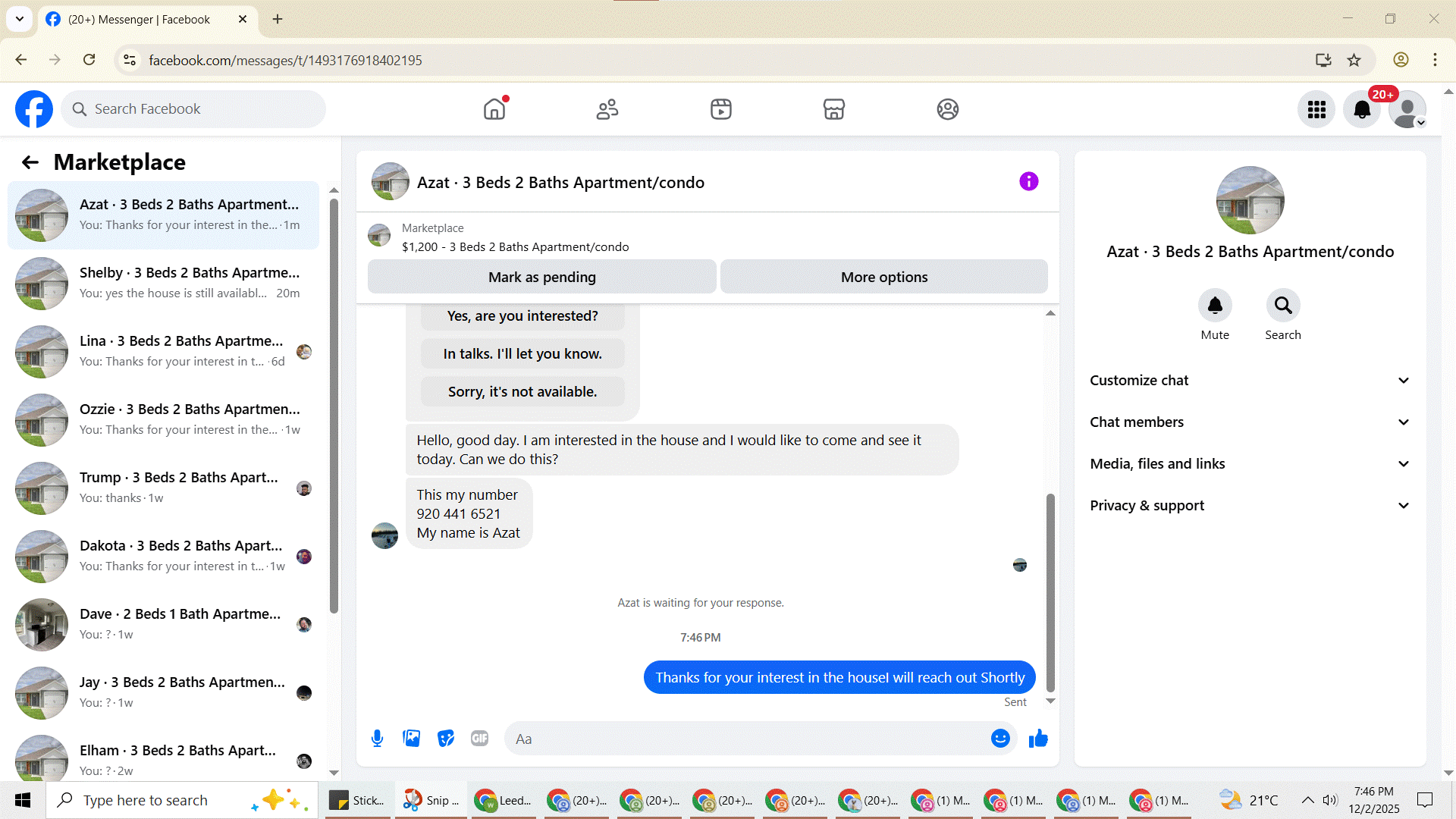This screenshot has width=1456, height=819.
Task: Click the voice clip microphone icon
Action: [377, 739]
